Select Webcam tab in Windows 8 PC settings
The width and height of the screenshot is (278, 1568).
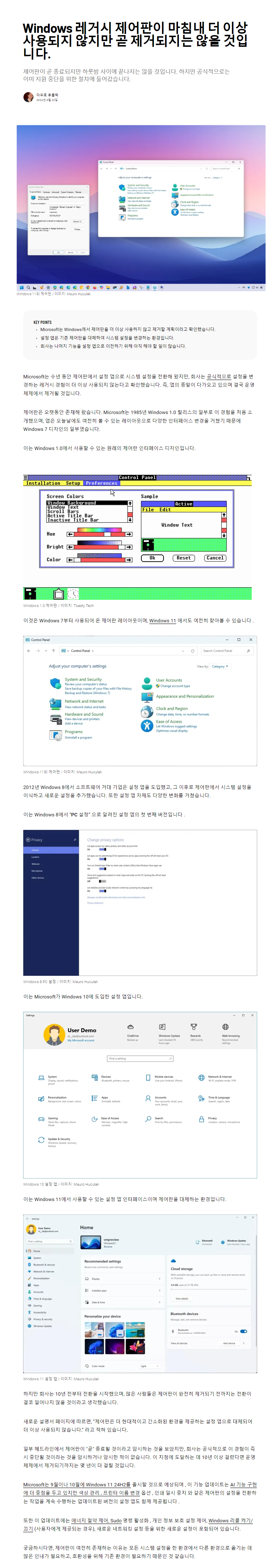[x=51, y=864]
